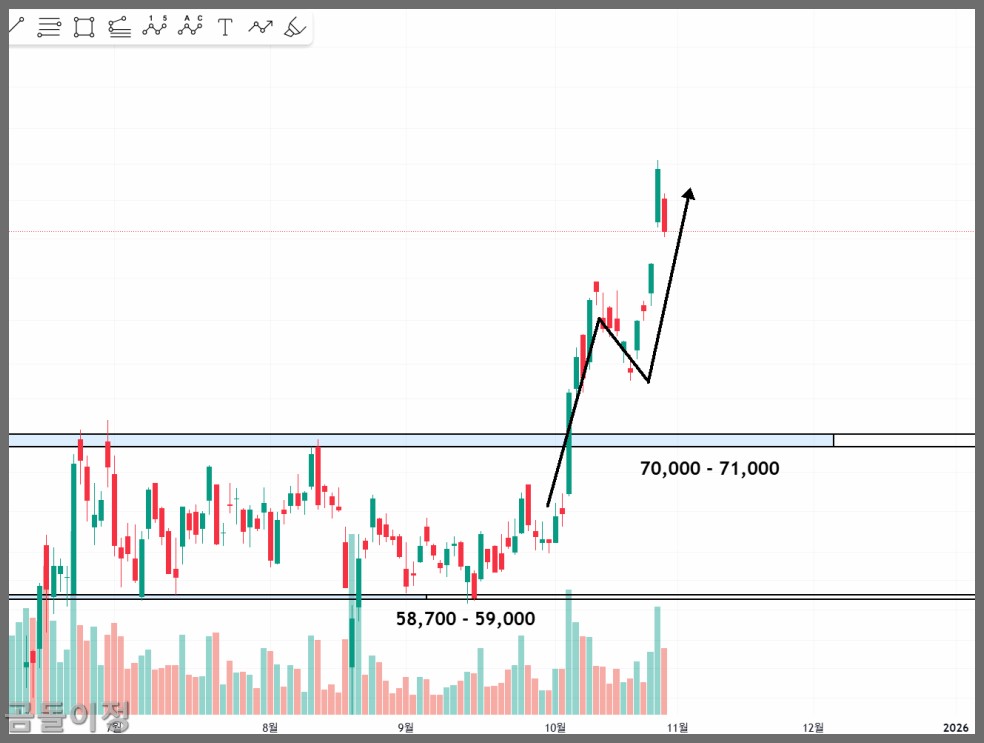The width and height of the screenshot is (984, 743).
Task: Select the horizontal lines Fibonacci retracement tool
Action: (x=49, y=27)
